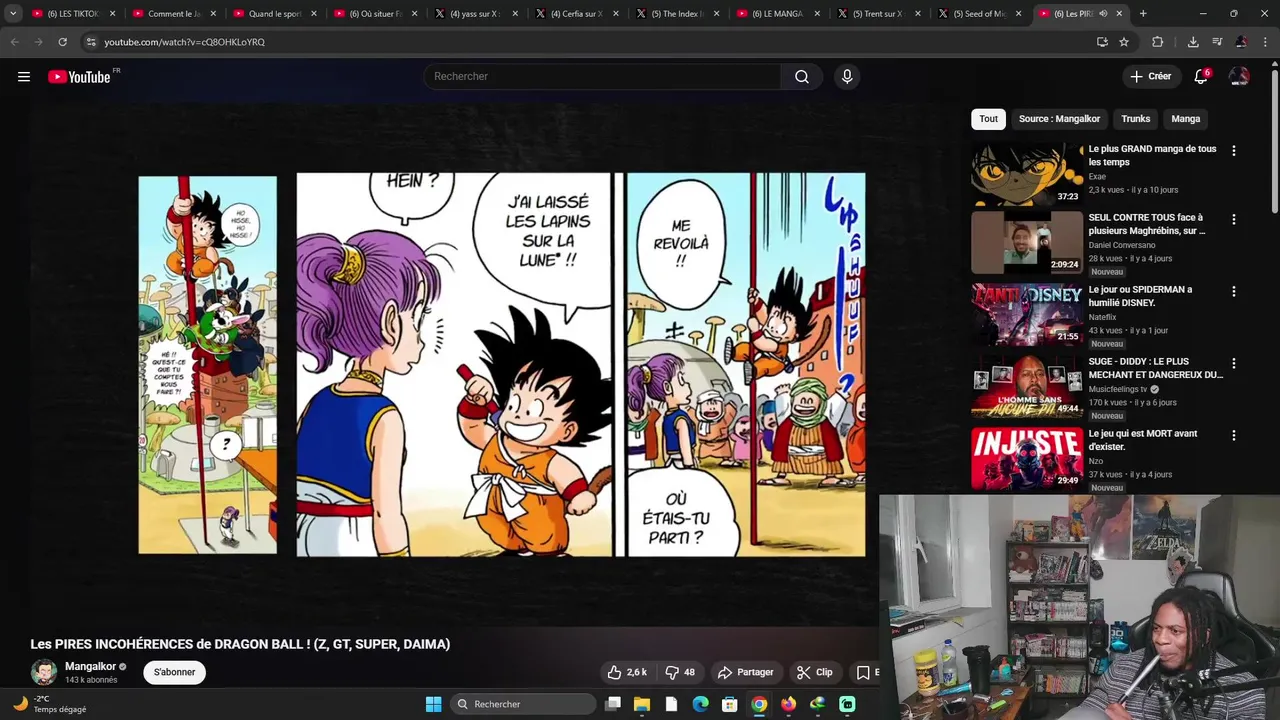Open Chrome extensions puzzle icon
This screenshot has height=720, width=1280.
pyautogui.click(x=1157, y=42)
